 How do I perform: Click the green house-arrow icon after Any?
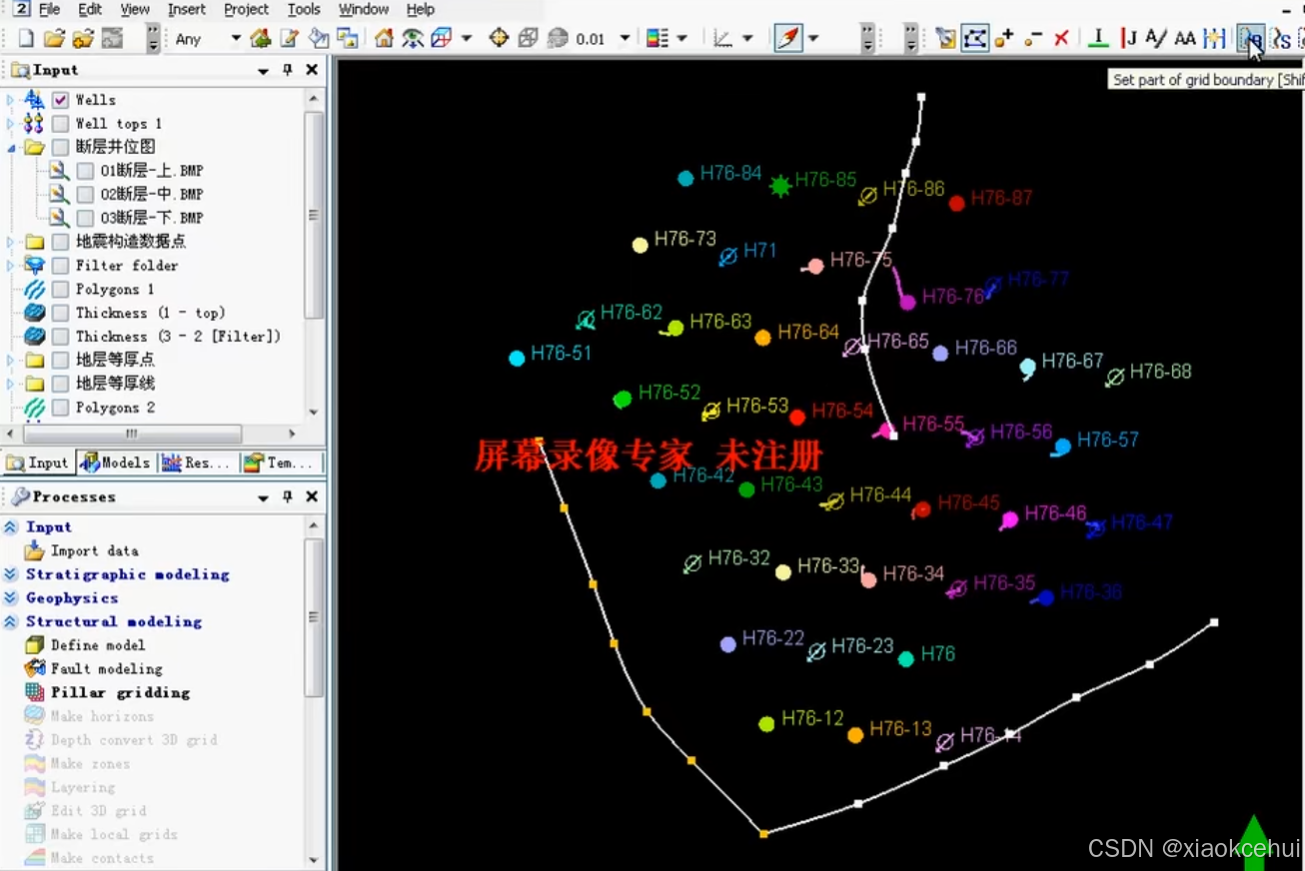pos(260,39)
